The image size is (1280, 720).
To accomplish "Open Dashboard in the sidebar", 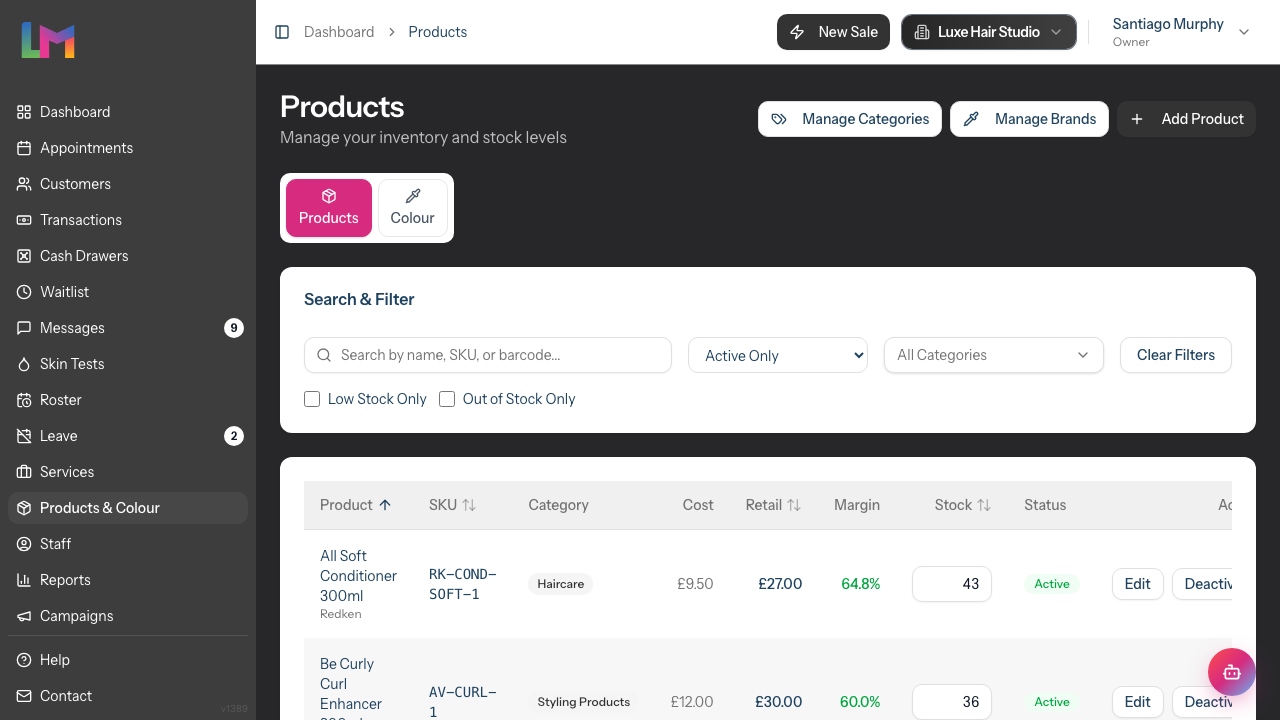I will point(128,112).
